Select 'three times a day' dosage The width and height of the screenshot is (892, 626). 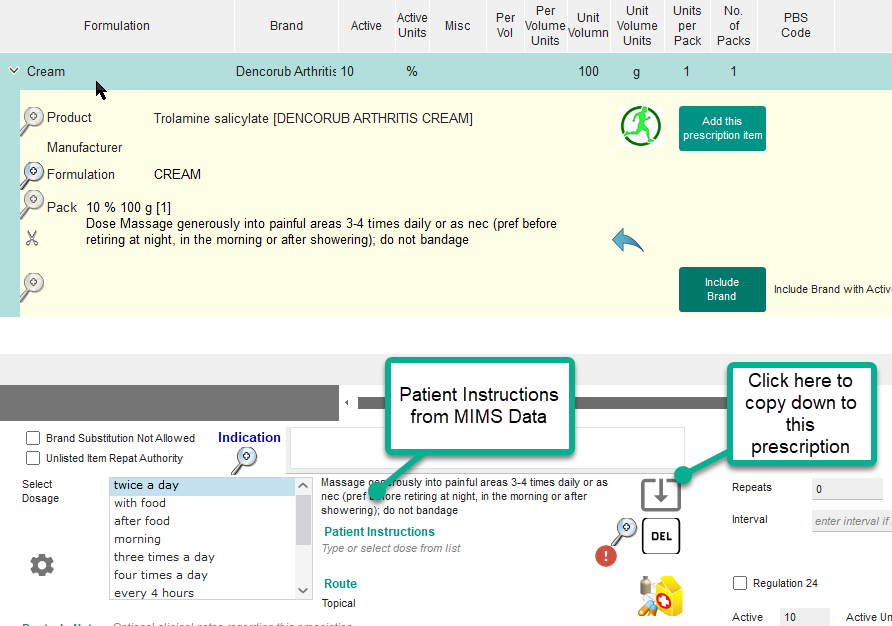202,557
